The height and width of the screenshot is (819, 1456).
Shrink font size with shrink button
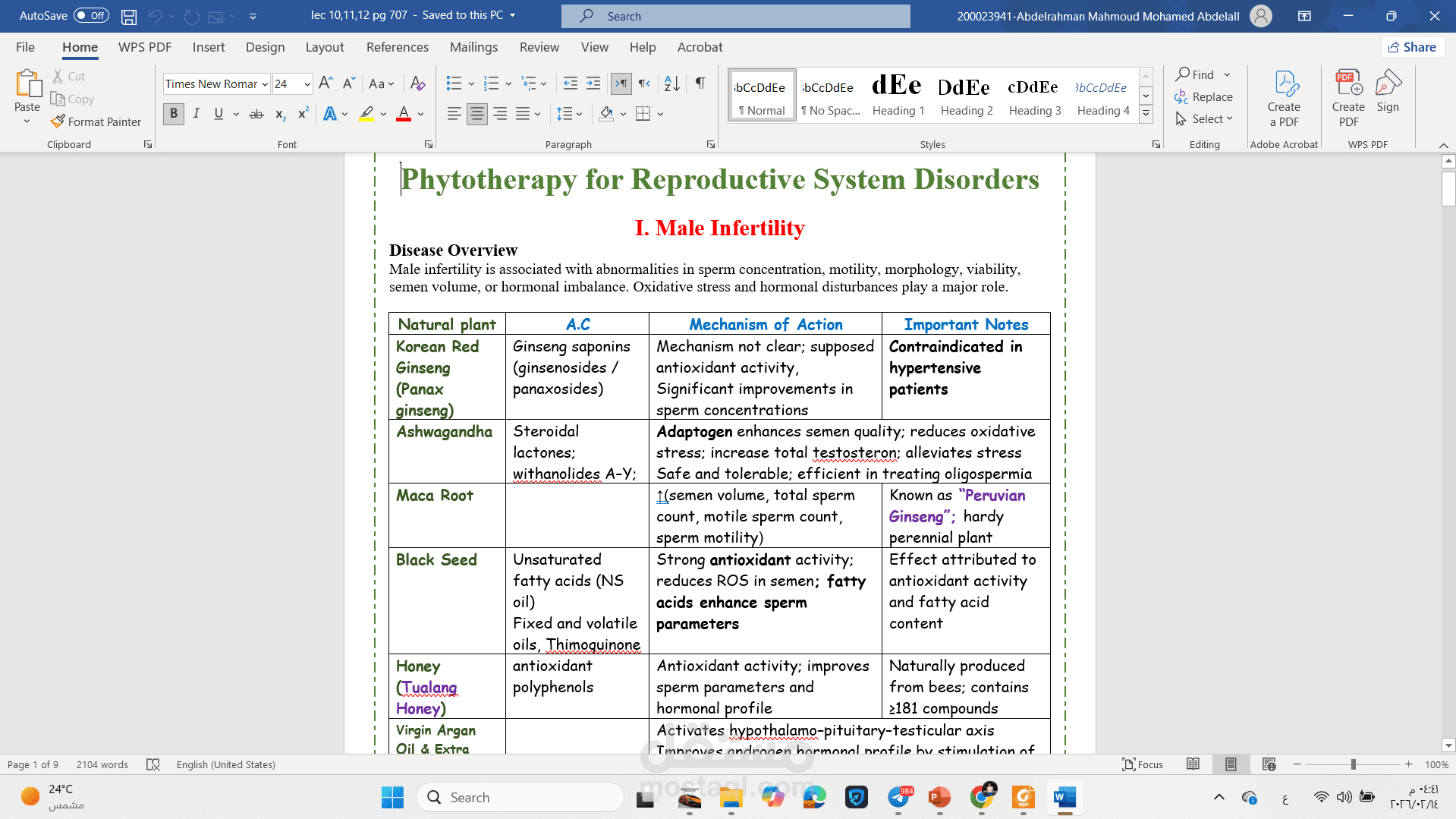[x=349, y=83]
